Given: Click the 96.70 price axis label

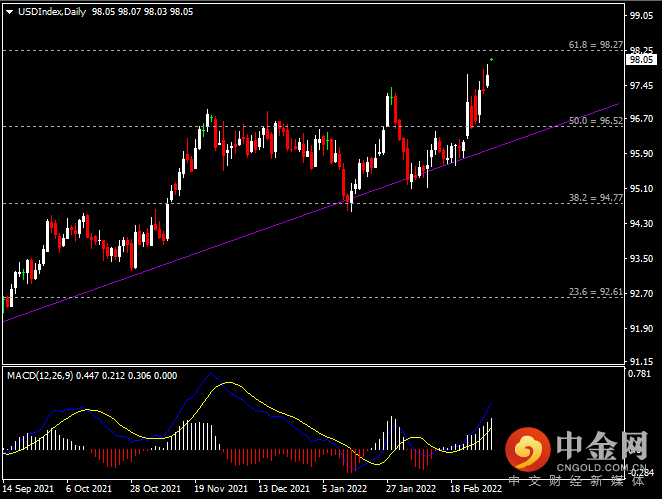Looking at the screenshot, I should (641, 119).
